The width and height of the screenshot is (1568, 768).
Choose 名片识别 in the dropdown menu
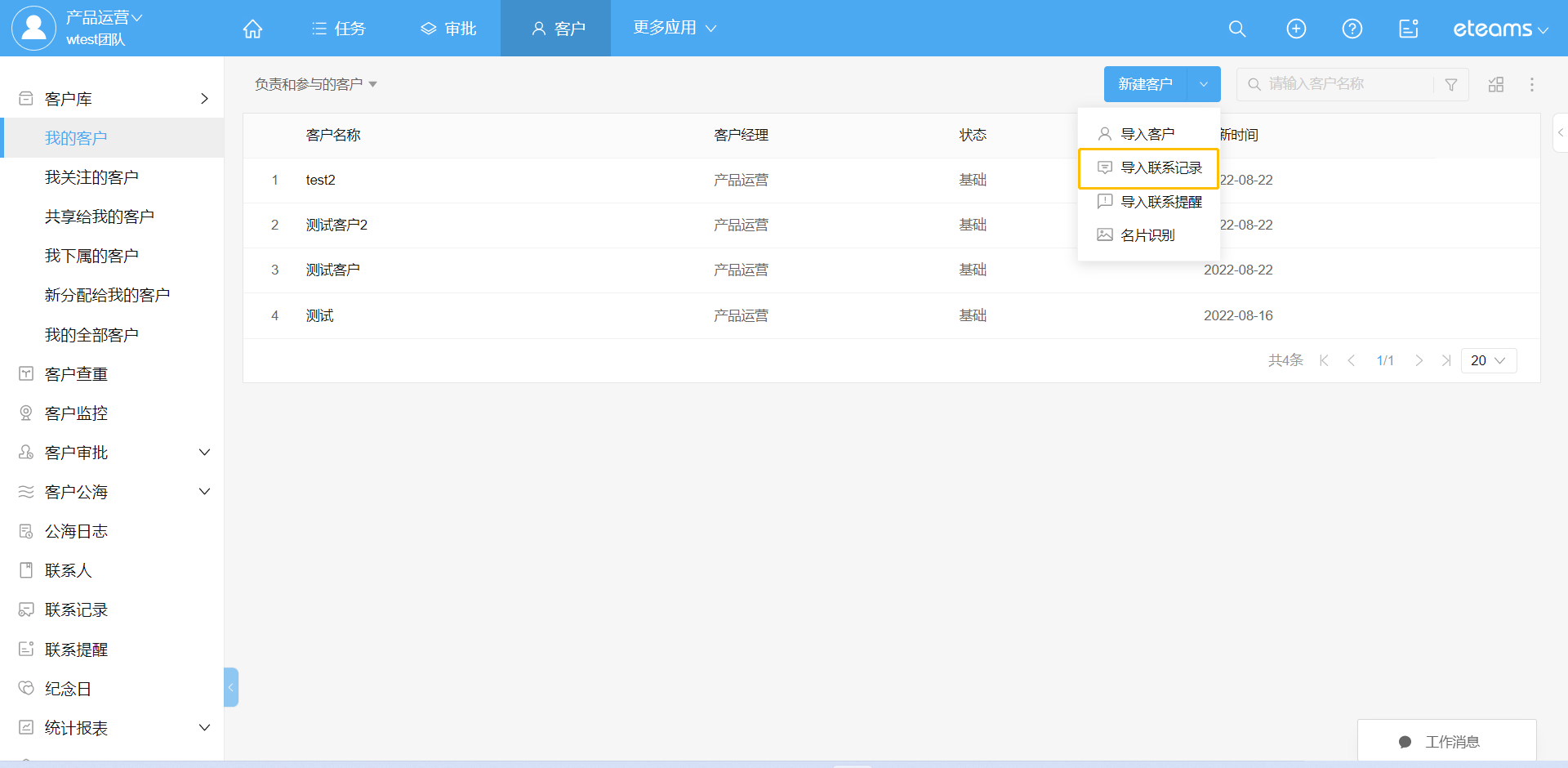[1147, 235]
